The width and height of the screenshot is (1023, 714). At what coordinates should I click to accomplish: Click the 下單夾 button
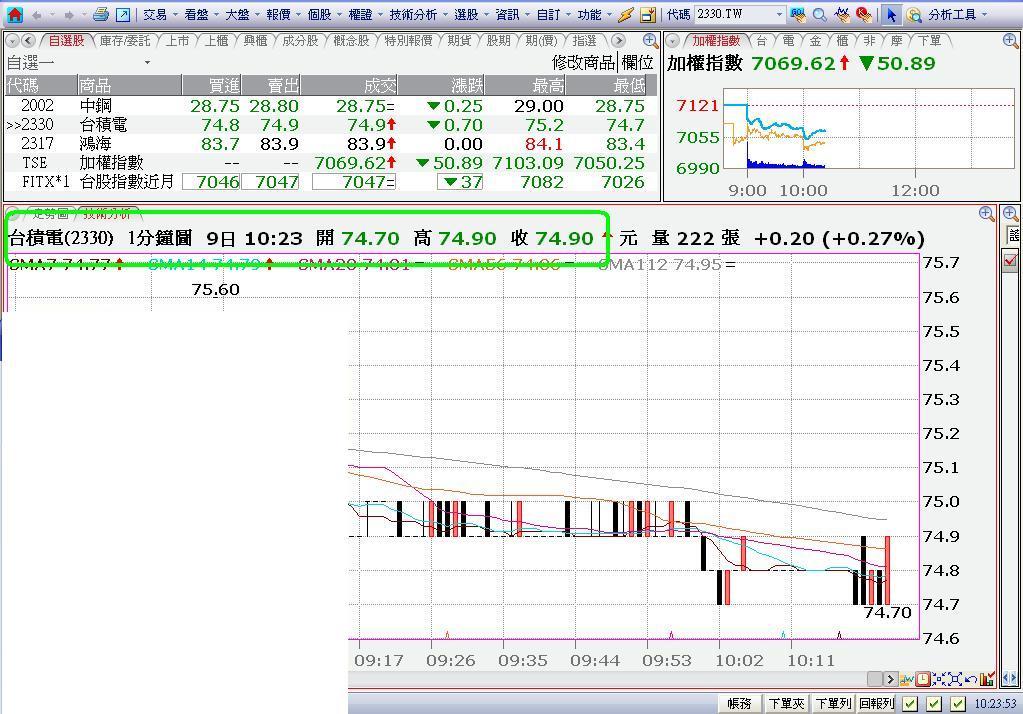[x=786, y=704]
